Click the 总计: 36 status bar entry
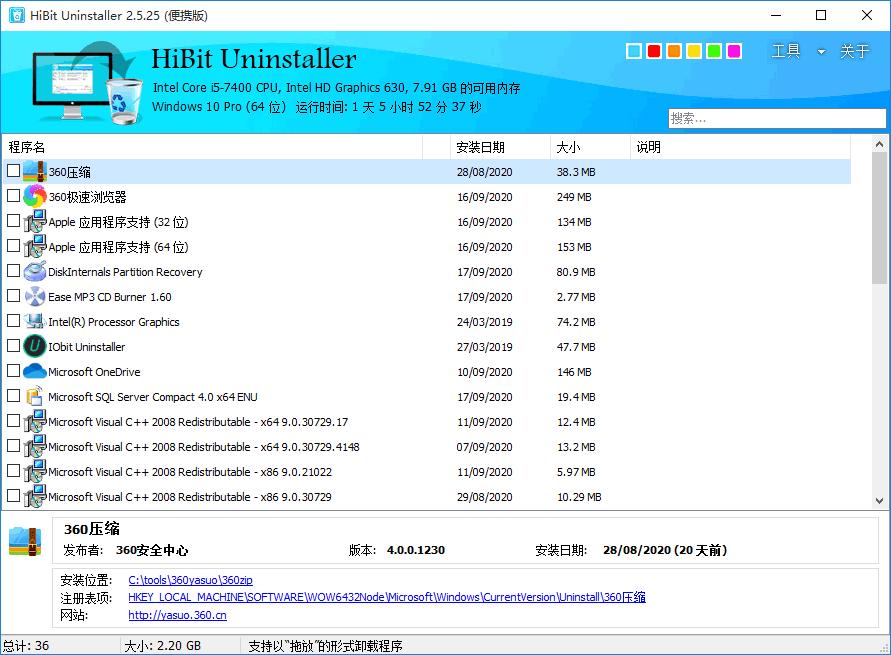This screenshot has width=891, height=655. click(x=26, y=646)
